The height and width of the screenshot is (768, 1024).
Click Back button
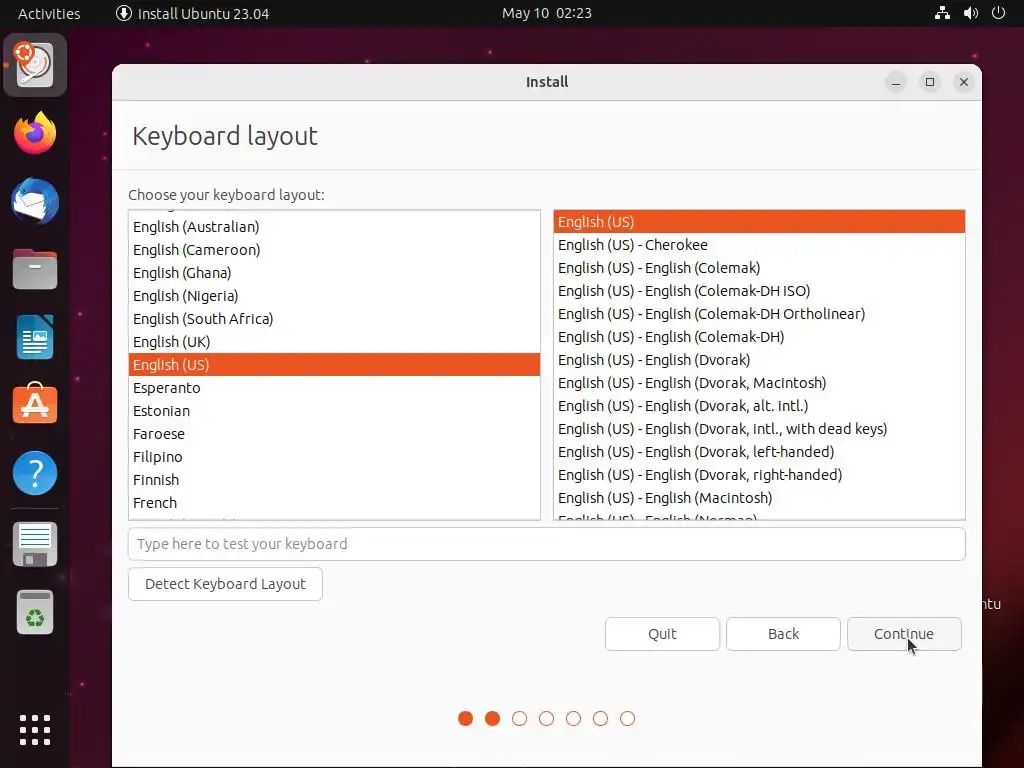783,634
